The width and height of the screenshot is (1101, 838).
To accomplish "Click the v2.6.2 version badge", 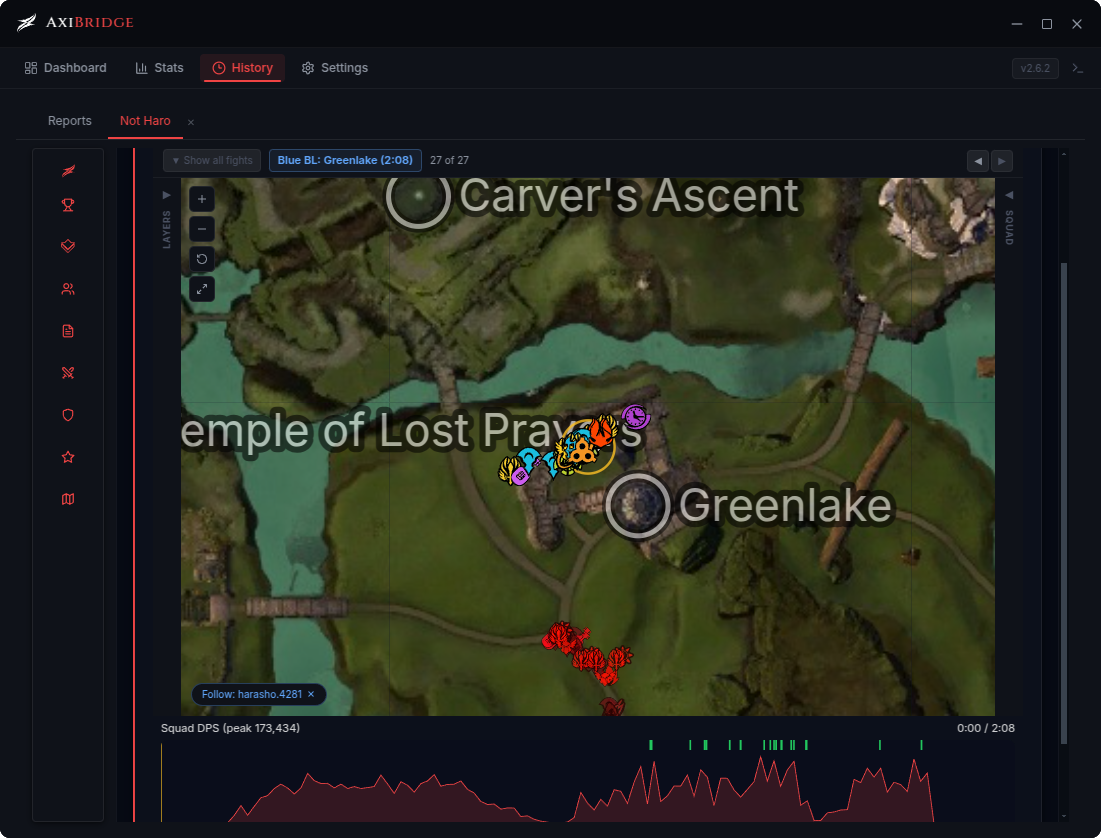I will pyautogui.click(x=1035, y=68).
